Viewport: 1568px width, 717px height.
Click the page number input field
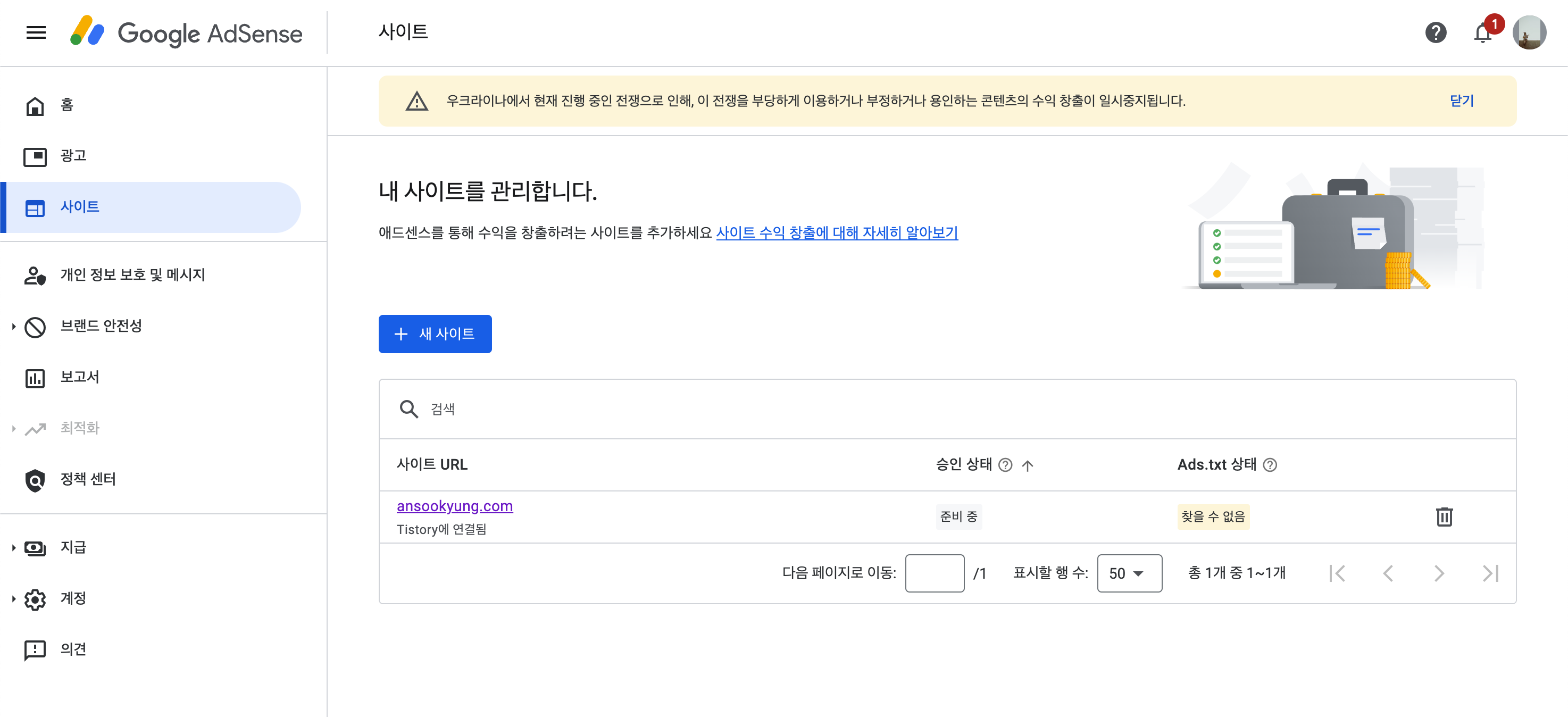pos(934,573)
